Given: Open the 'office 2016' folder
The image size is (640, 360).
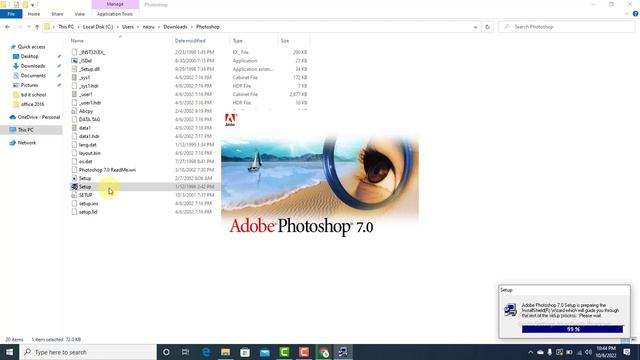Looking at the screenshot, I should click(32, 104).
